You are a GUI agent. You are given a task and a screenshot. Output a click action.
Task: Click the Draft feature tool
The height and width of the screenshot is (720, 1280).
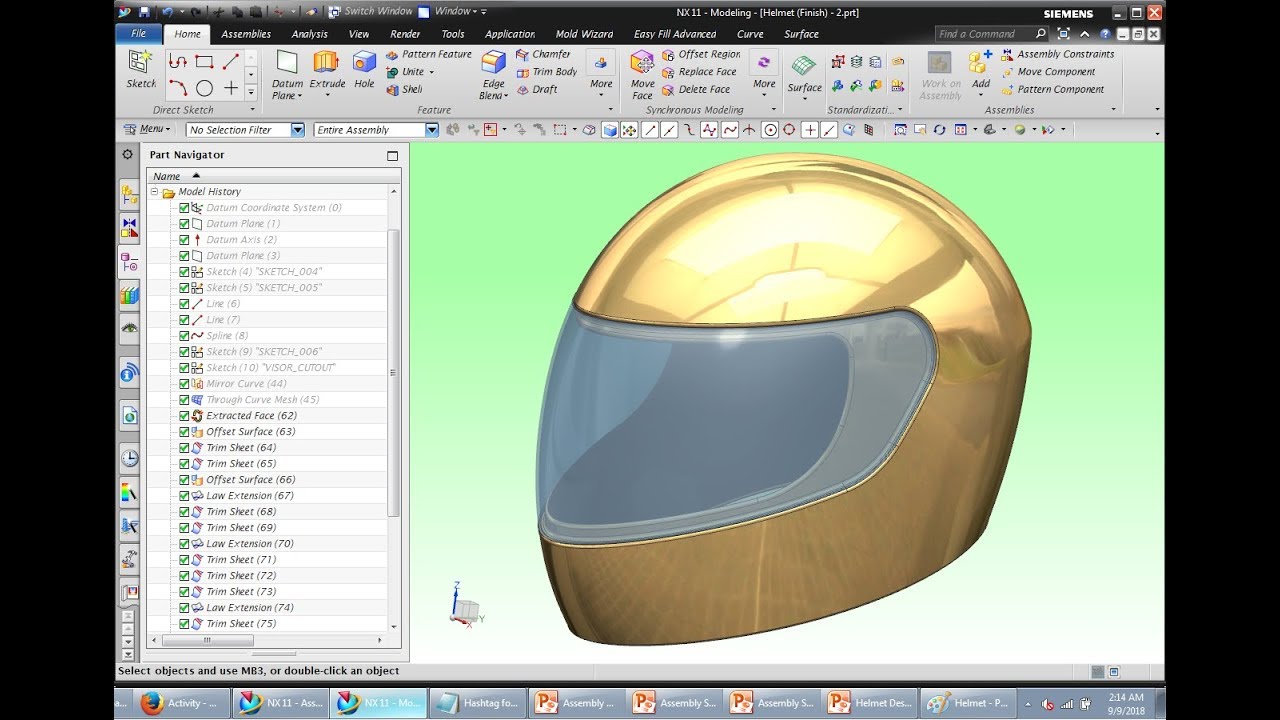(537, 89)
